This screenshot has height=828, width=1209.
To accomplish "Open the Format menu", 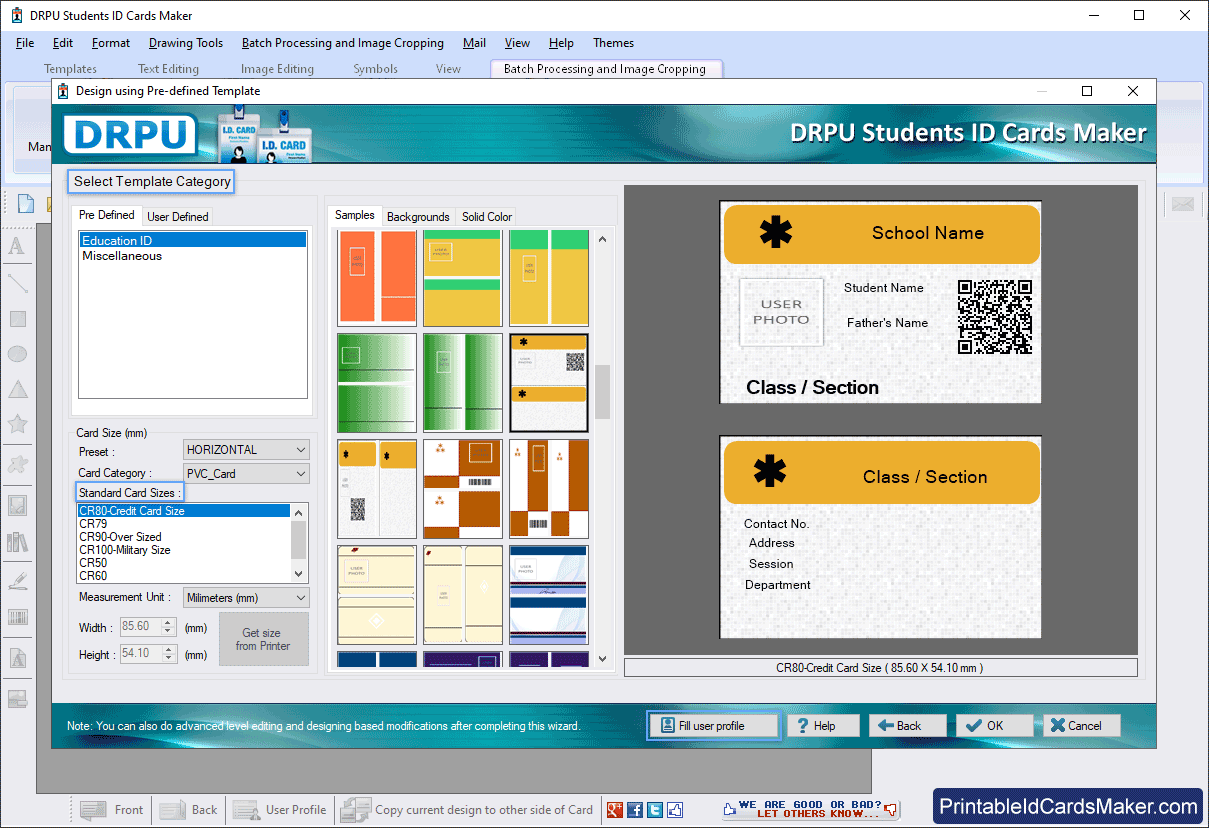I will coord(111,43).
